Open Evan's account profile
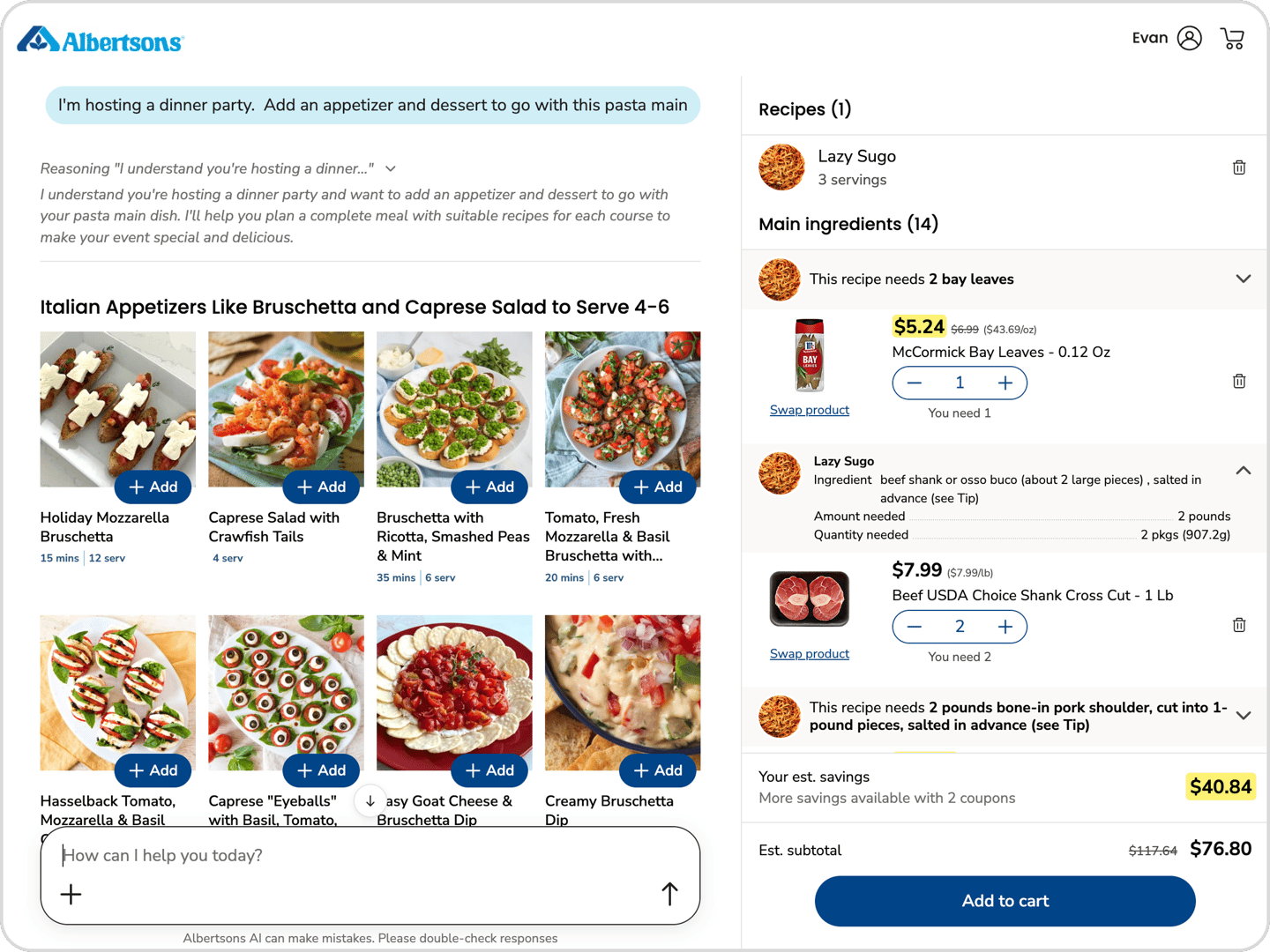1270x952 pixels. coord(1188,38)
